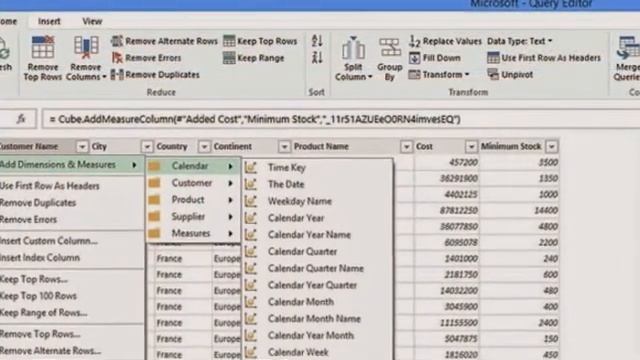The height and width of the screenshot is (360, 640).
Task: Expand the Product folder submenu
Action: 193,200
